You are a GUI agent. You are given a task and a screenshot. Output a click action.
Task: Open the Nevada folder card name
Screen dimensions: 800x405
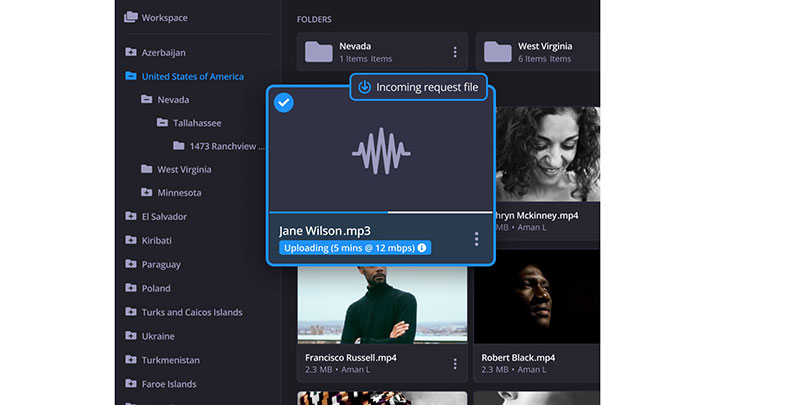click(x=355, y=46)
